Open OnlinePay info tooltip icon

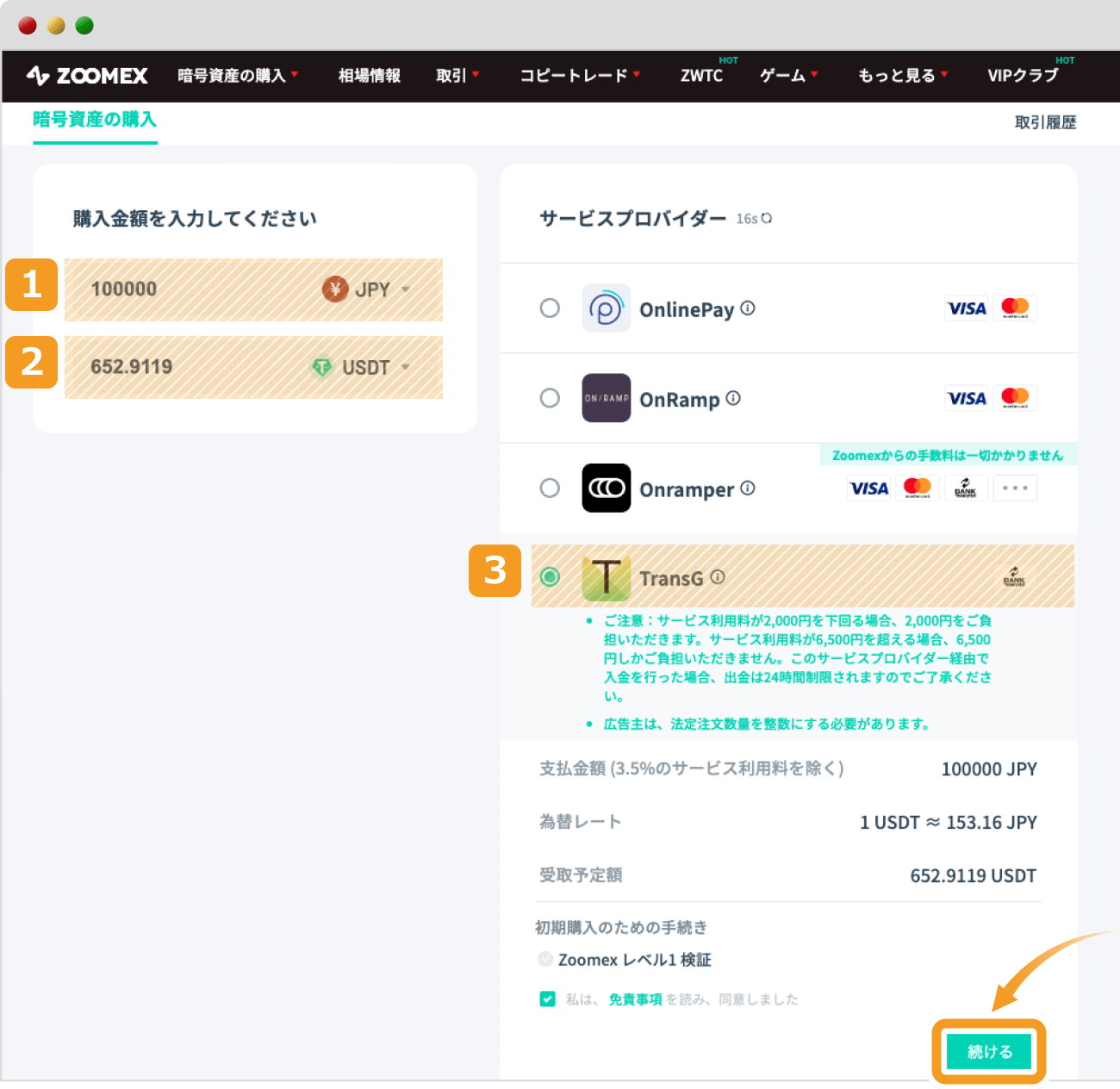tap(748, 308)
